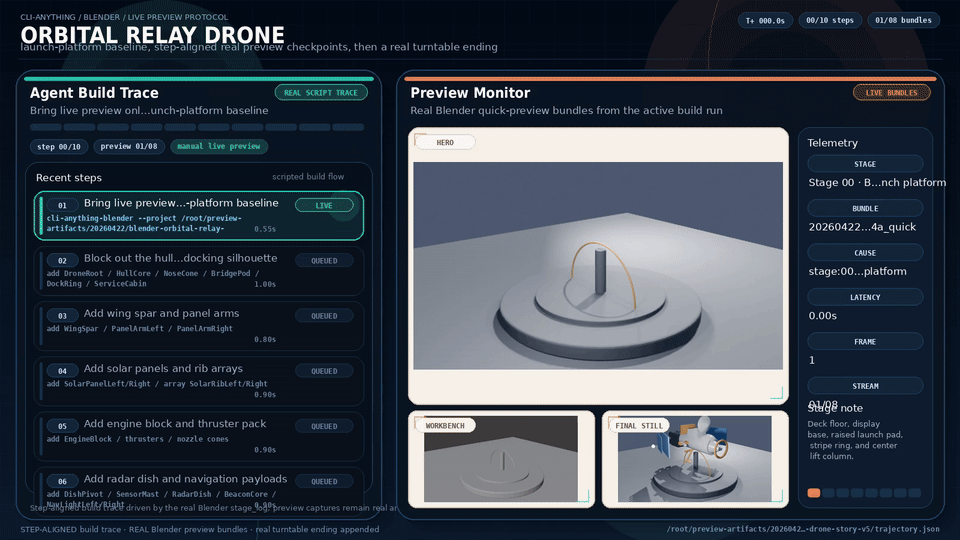Click QUEUED badge for wing spar step
The width and height of the screenshot is (960, 540).
click(324, 315)
